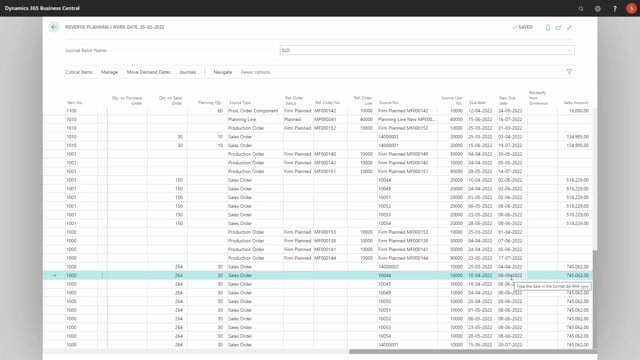Image resolution: width=640 pixels, height=360 pixels.
Task: Click Ref. Order Line 40000 cell
Action: click(x=366, y=120)
